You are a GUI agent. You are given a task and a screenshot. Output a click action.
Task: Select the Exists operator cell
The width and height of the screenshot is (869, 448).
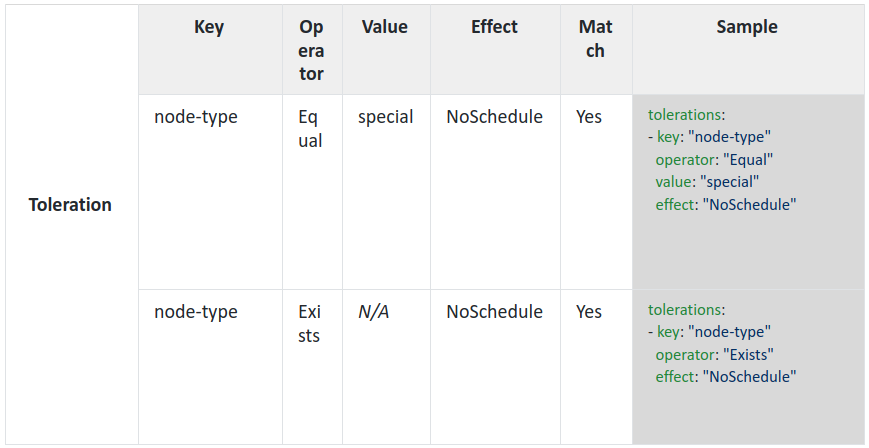click(310, 324)
